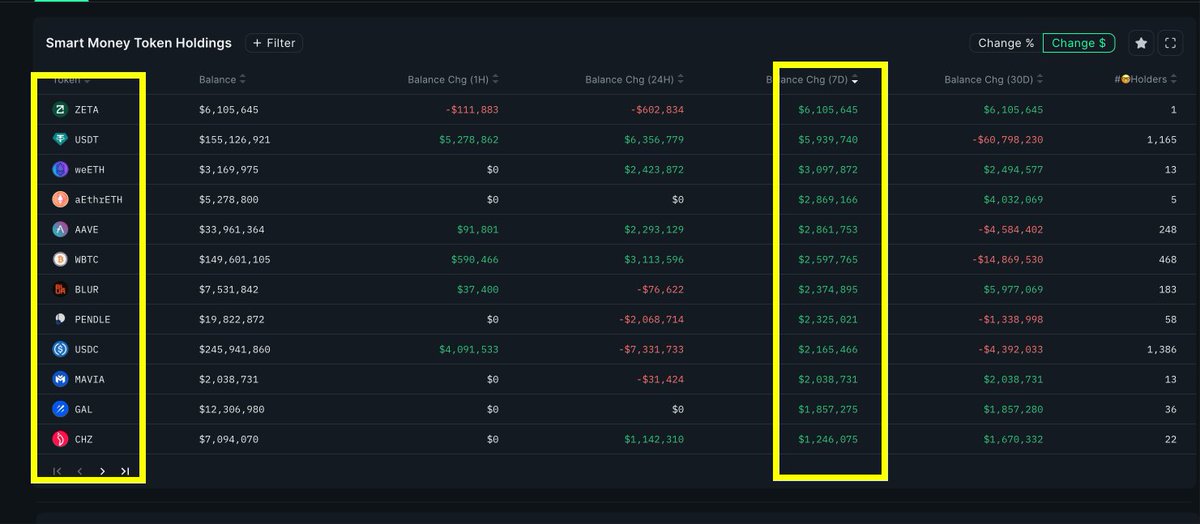Select WBTC 30D change -$14,869,530
Screen dimensions: 1200x524
[x=1007, y=260]
